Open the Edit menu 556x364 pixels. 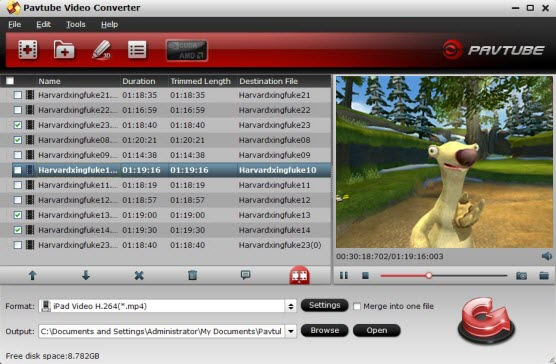click(43, 24)
